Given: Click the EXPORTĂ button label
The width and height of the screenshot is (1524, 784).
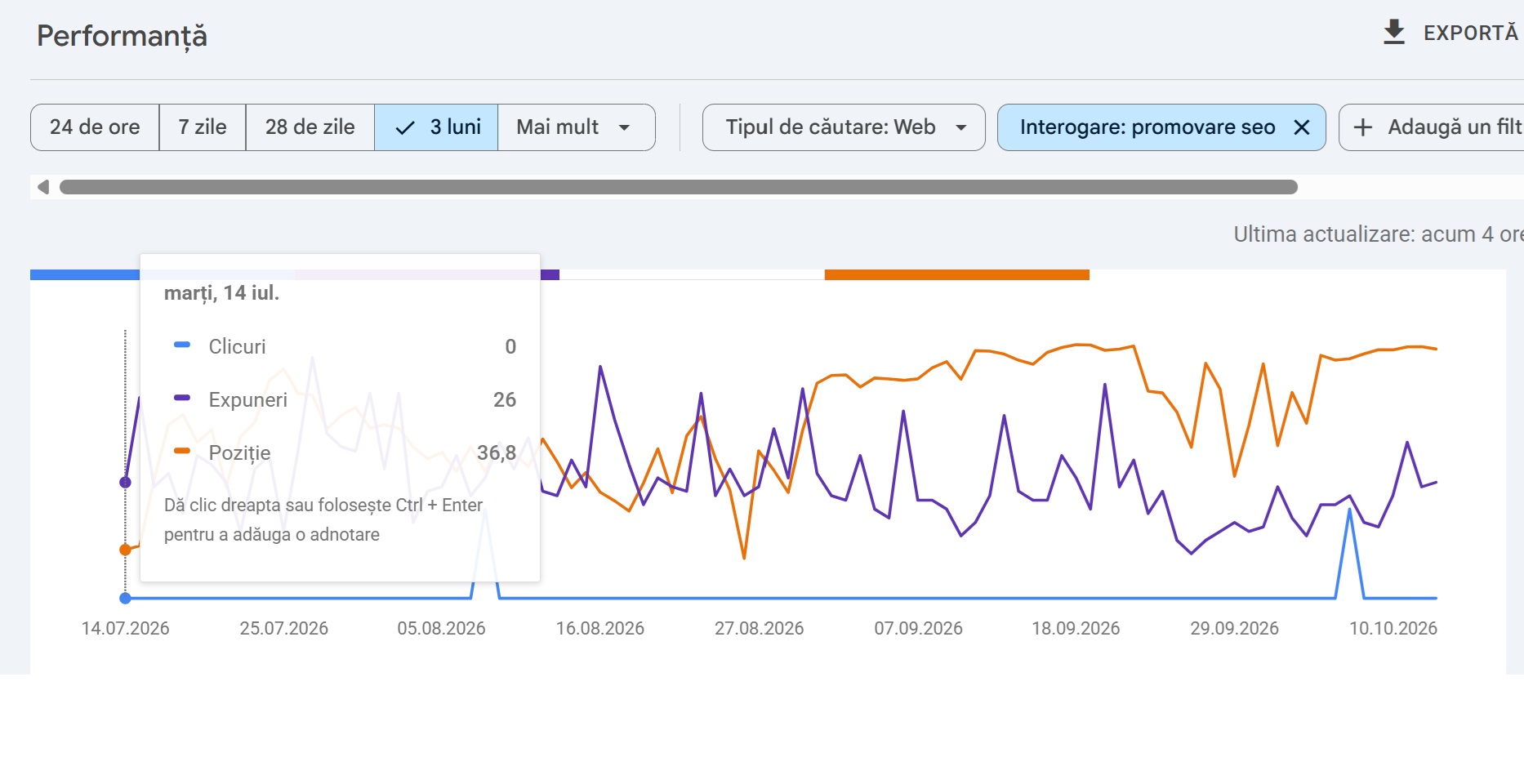Looking at the screenshot, I should [x=1471, y=33].
